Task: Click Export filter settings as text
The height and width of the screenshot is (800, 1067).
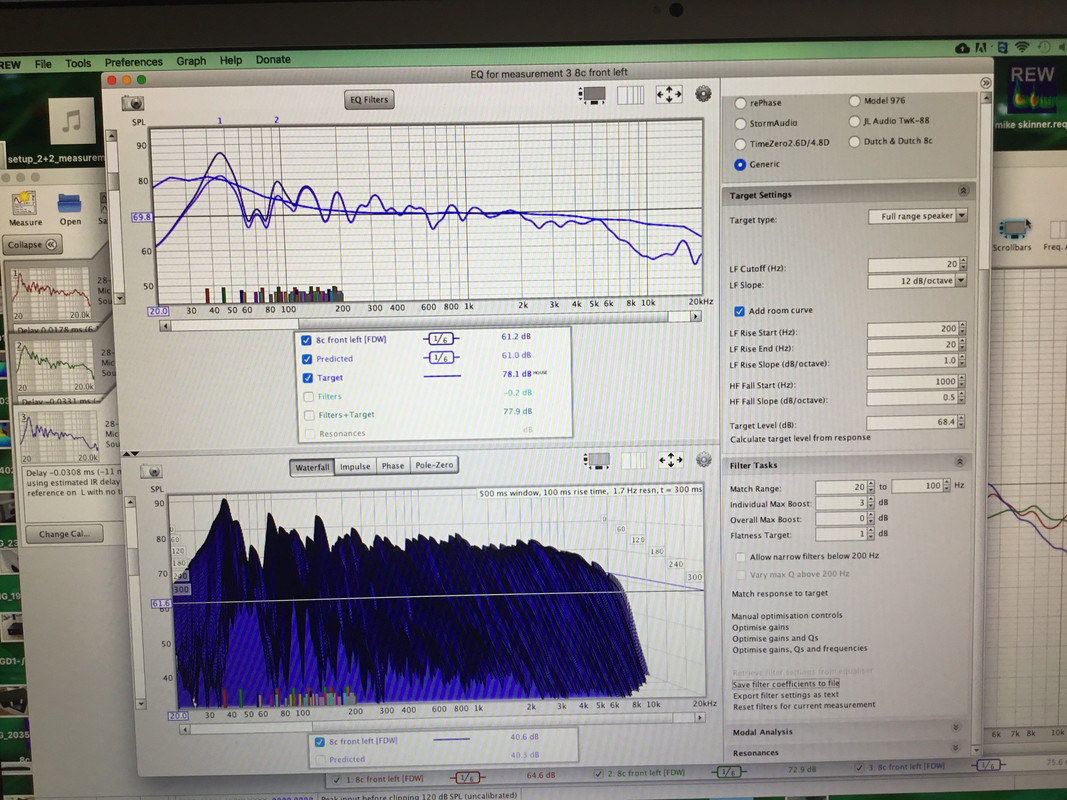Action: pyautogui.click(x=785, y=696)
